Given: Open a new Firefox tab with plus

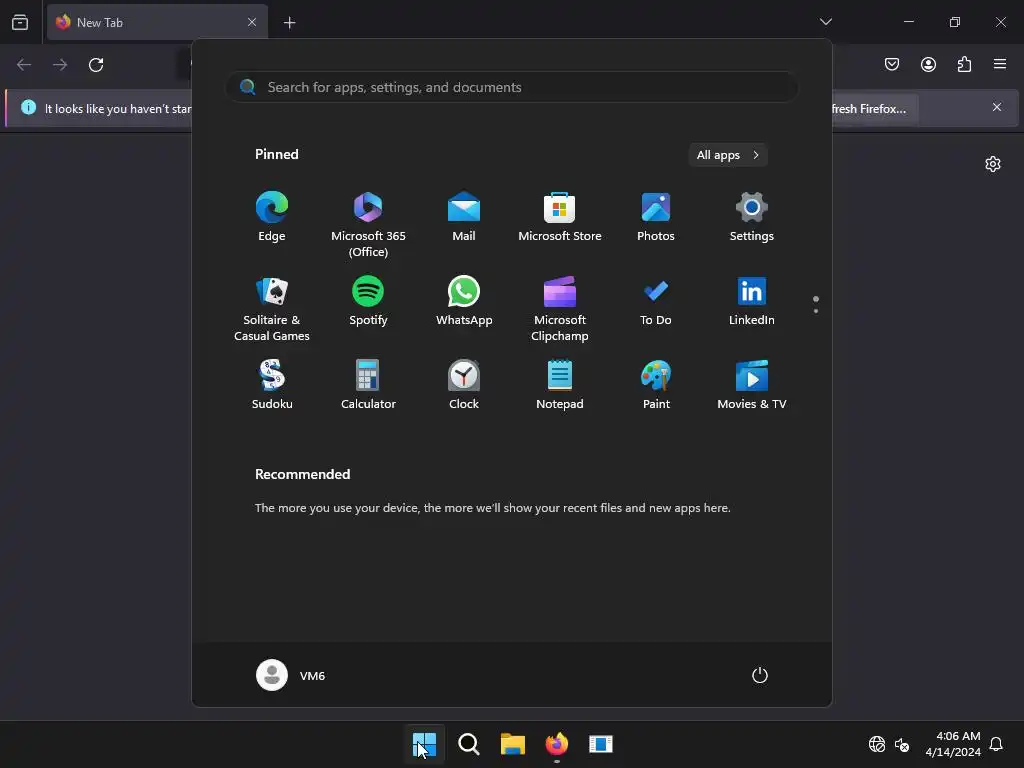Looking at the screenshot, I should pos(289,23).
